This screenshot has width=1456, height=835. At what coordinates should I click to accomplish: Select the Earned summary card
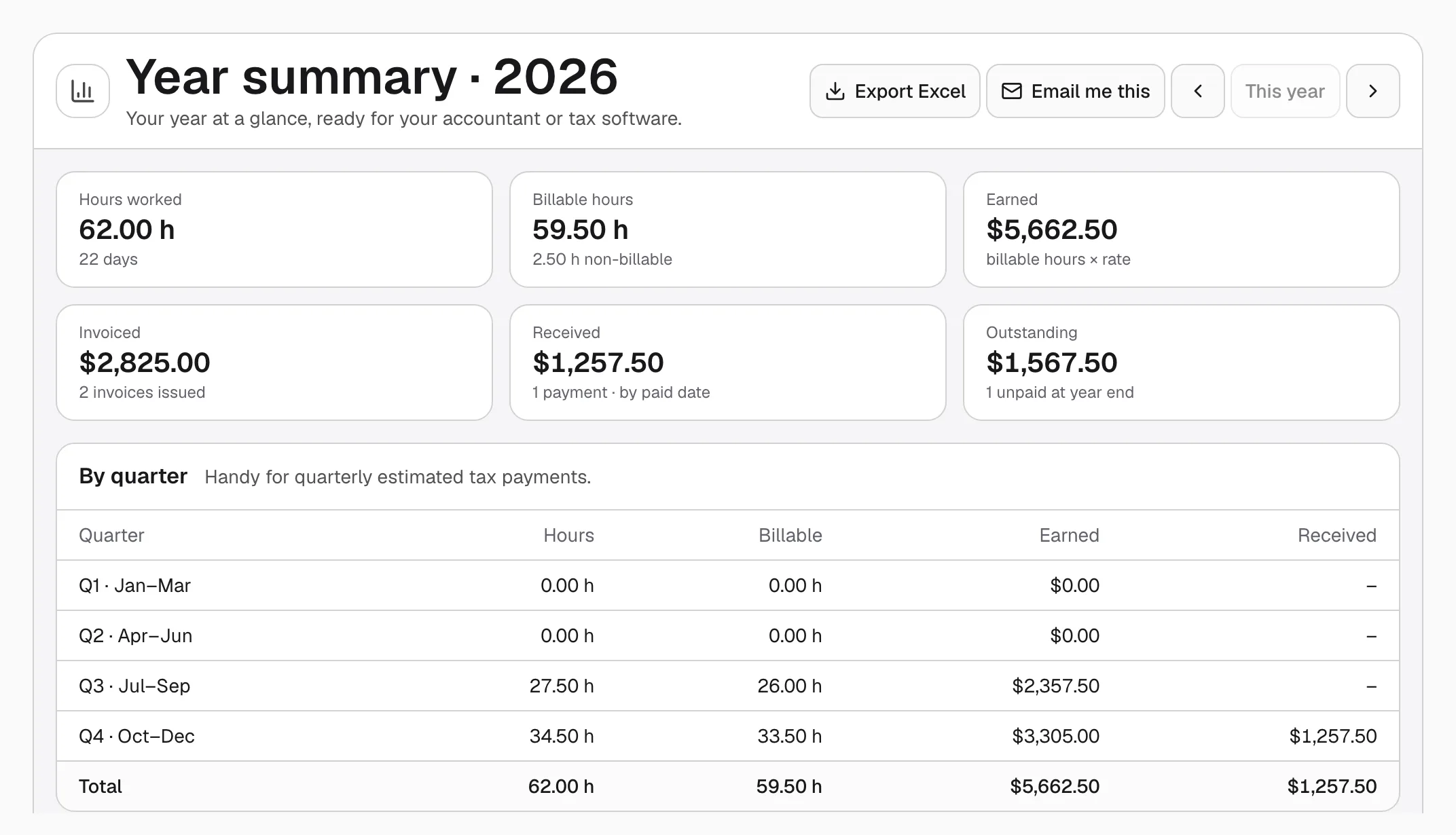pos(1182,229)
